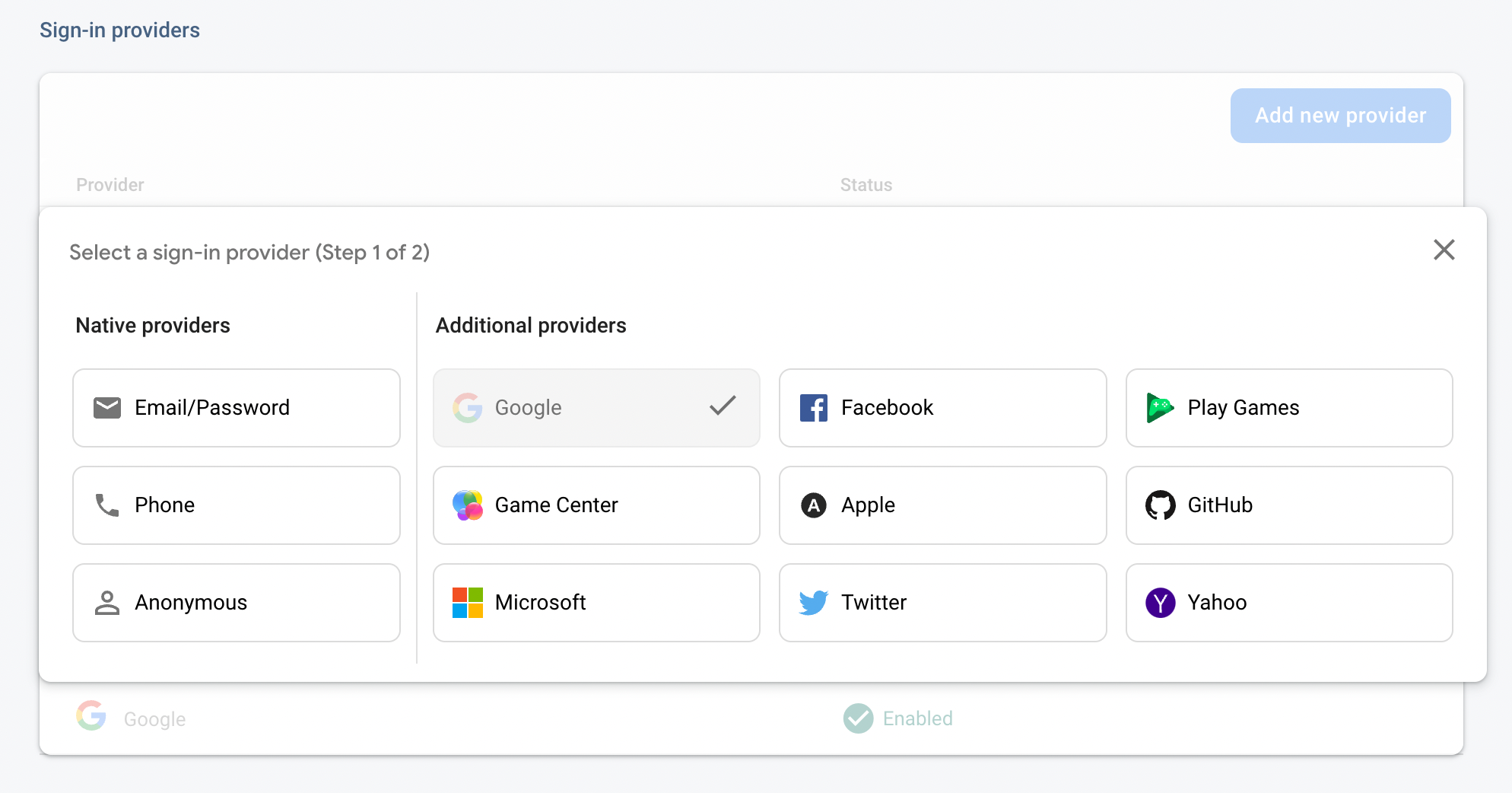This screenshot has height=793, width=1512.
Task: Pick the Anonymous provider card
Action: 237,603
